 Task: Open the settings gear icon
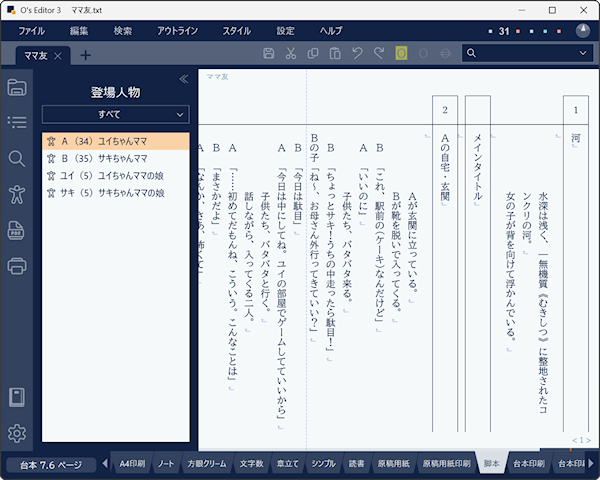click(x=16, y=433)
